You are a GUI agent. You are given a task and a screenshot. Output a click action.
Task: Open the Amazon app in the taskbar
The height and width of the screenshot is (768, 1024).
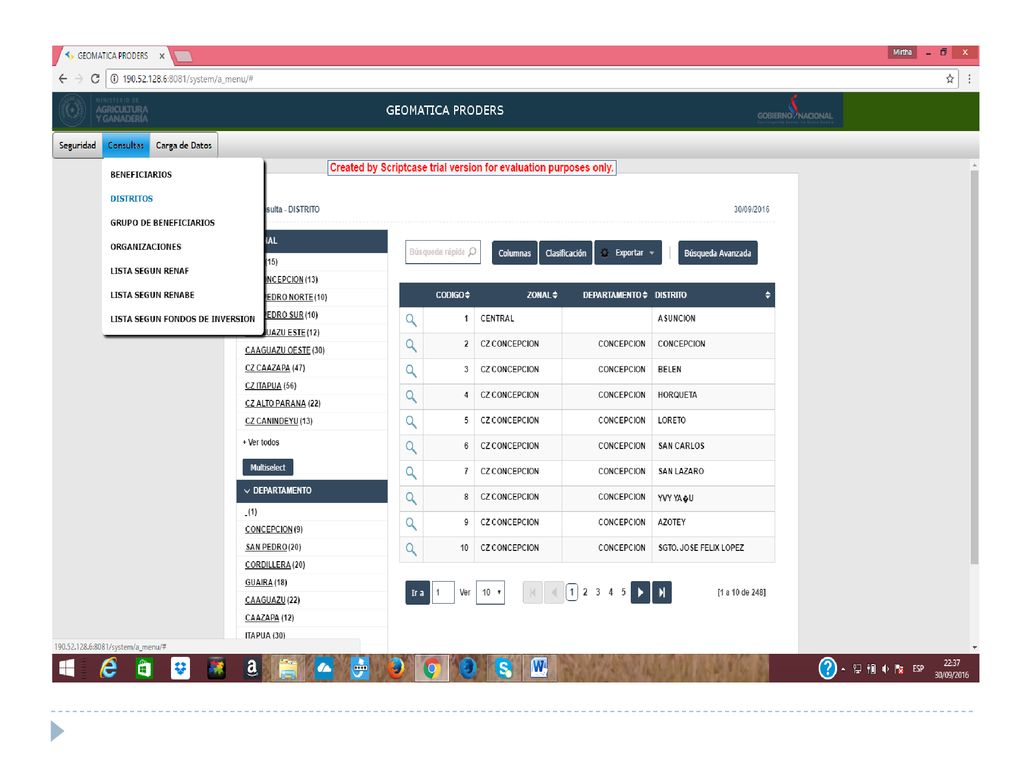coord(252,668)
